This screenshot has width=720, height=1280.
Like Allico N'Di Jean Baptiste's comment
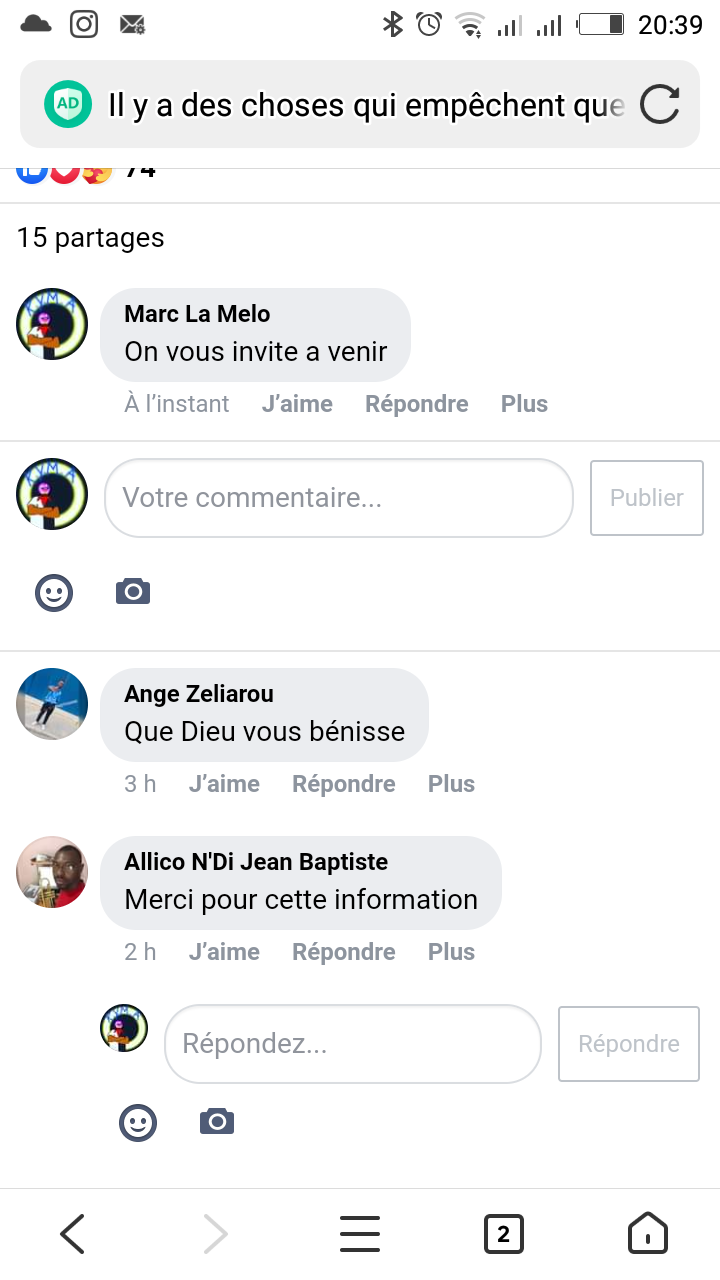[224, 952]
